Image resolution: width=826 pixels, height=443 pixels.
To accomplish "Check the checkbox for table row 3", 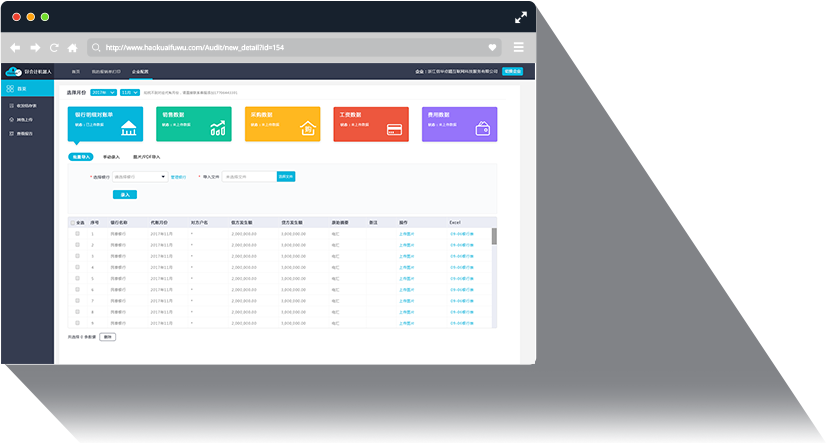I will tap(77, 256).
